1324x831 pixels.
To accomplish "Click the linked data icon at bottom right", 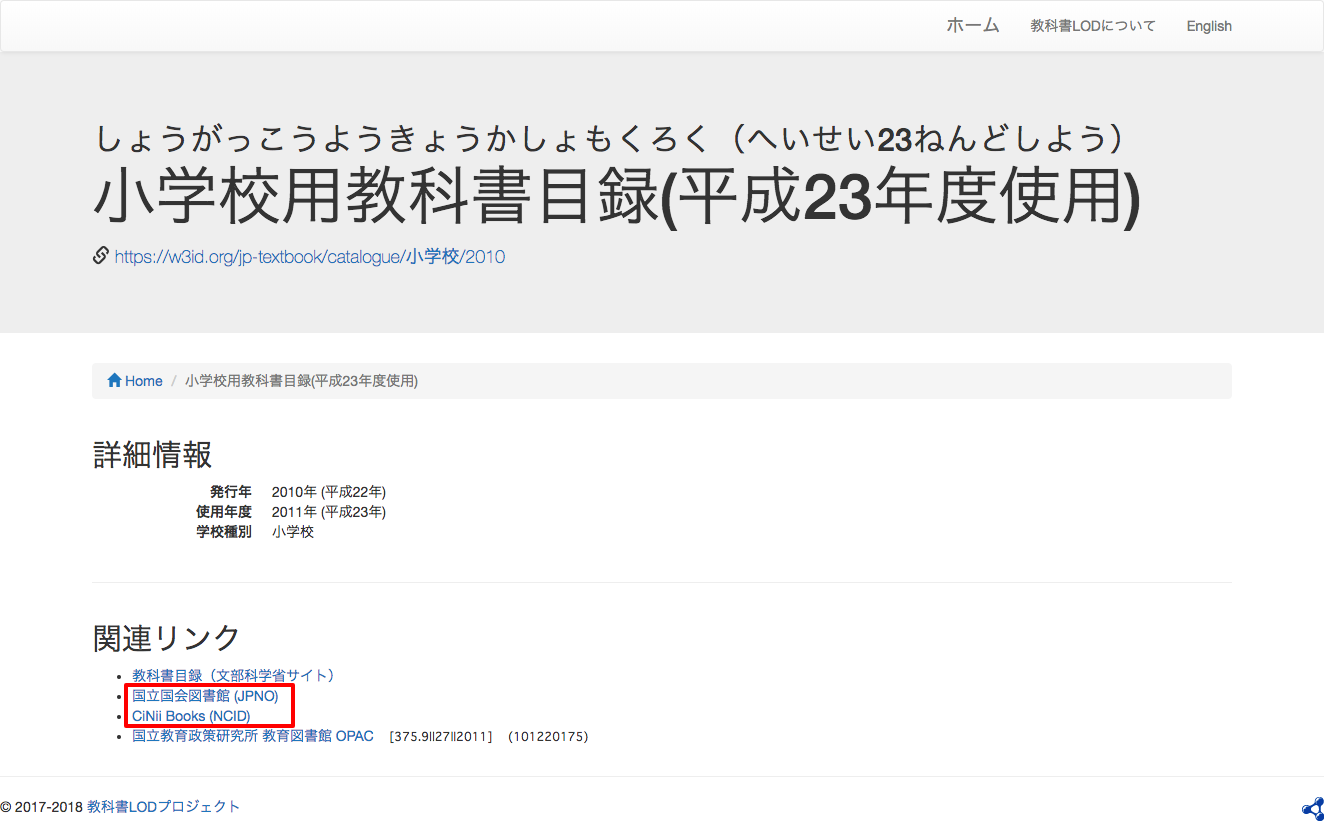I will (x=1313, y=808).
